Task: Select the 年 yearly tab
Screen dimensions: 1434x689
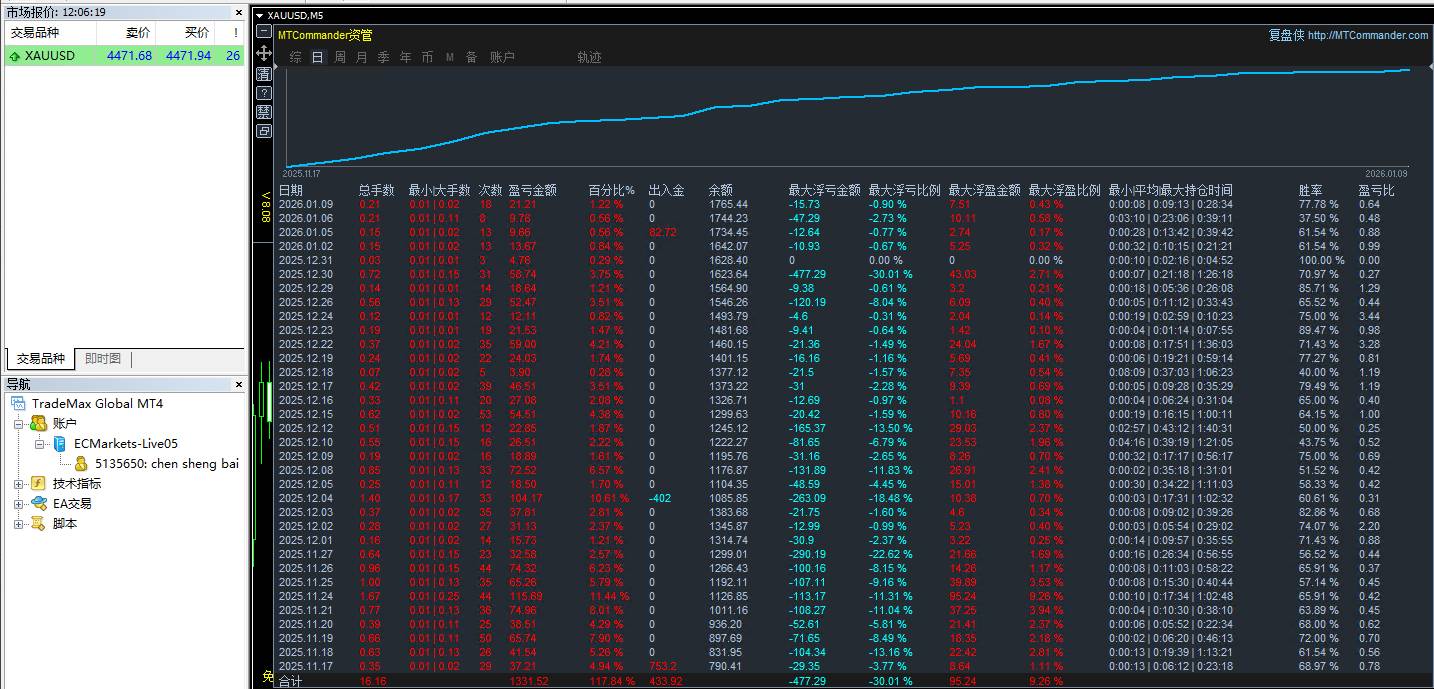Action: tap(406, 58)
